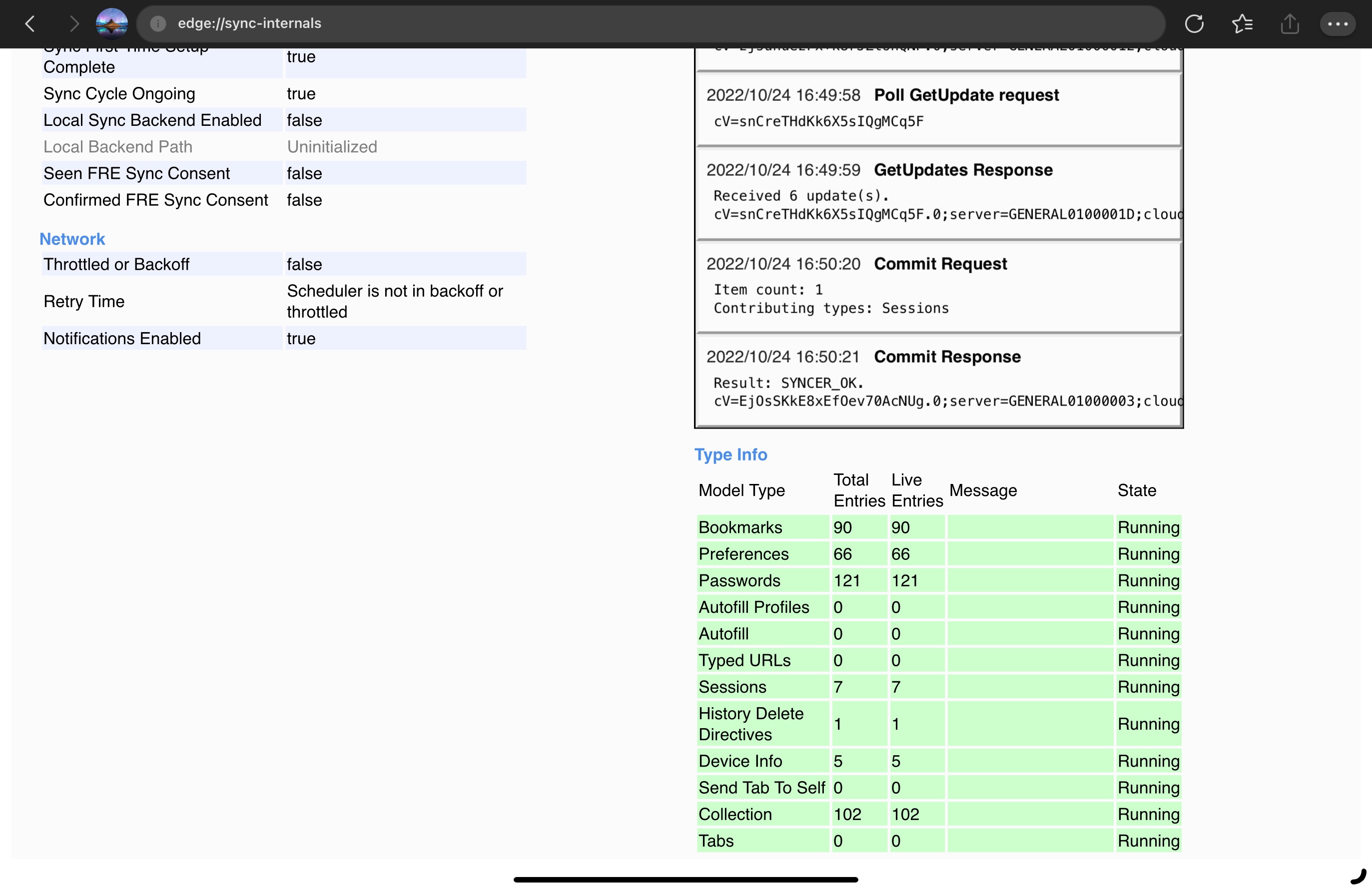Click the Type Info section heading
Screen dimensions: 1372x890
(730, 454)
